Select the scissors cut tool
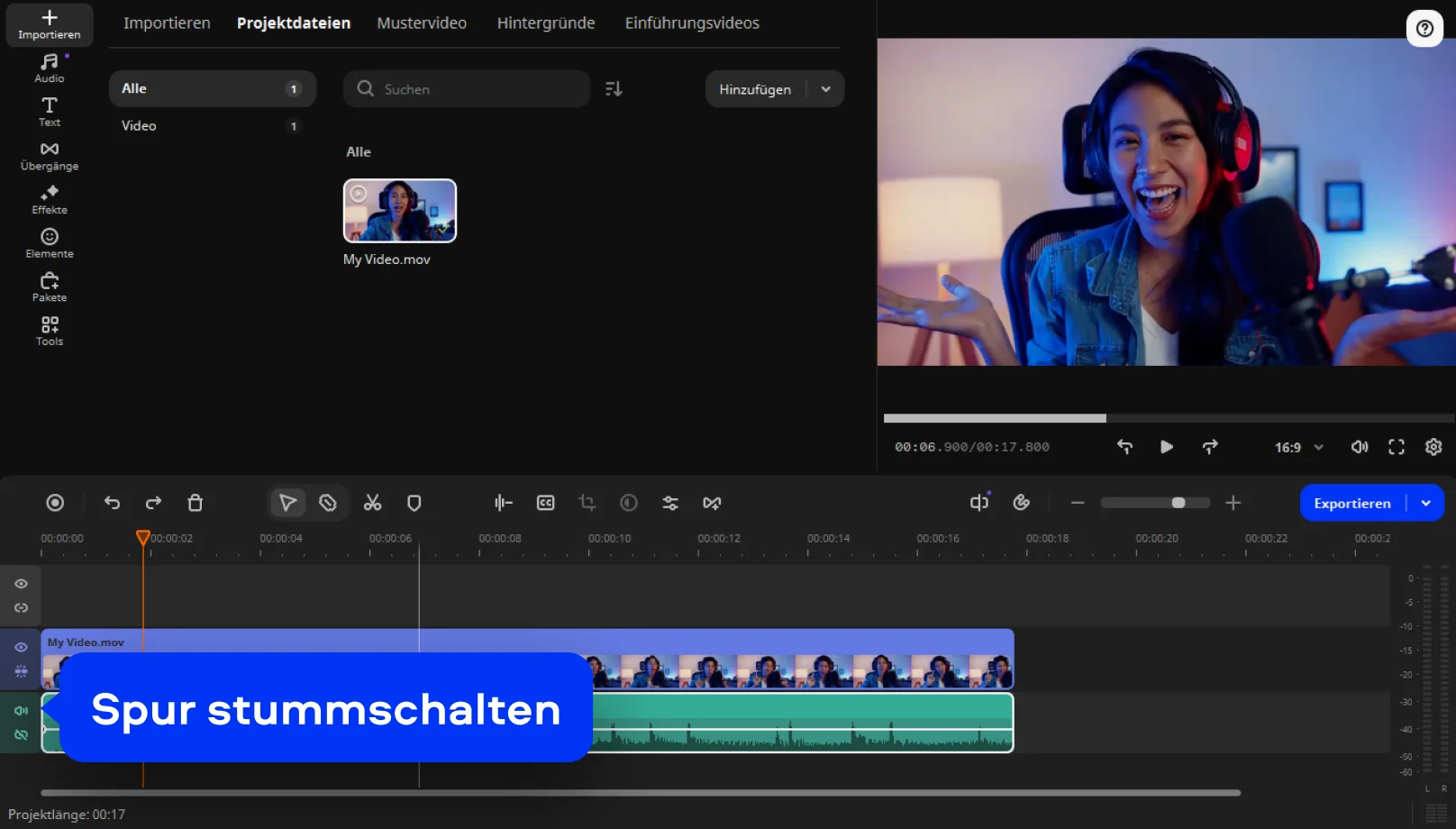Image resolution: width=1456 pixels, height=829 pixels. [x=372, y=503]
